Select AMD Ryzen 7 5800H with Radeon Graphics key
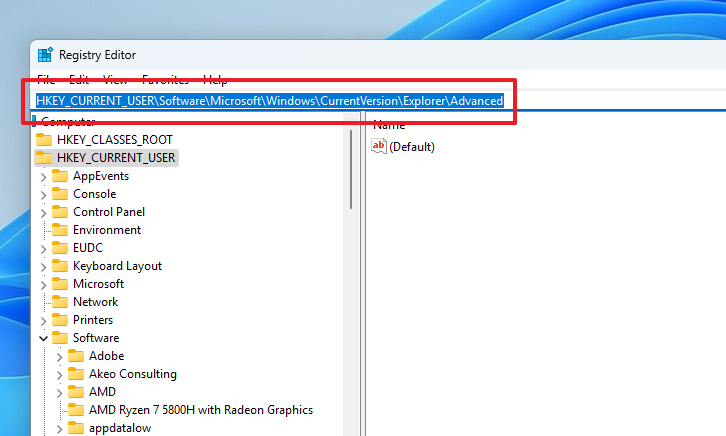The height and width of the screenshot is (436, 726). pos(201,410)
